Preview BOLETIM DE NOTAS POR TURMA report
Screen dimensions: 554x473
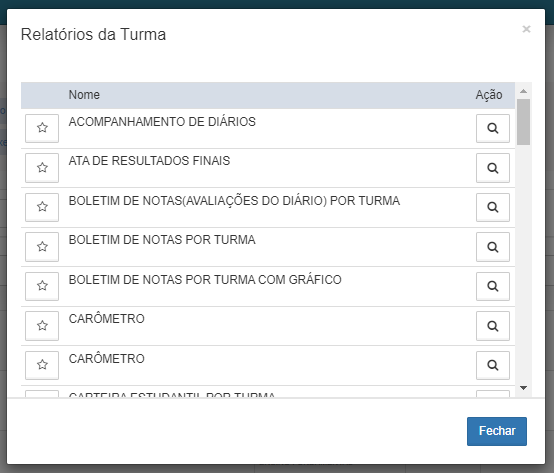[x=493, y=247]
